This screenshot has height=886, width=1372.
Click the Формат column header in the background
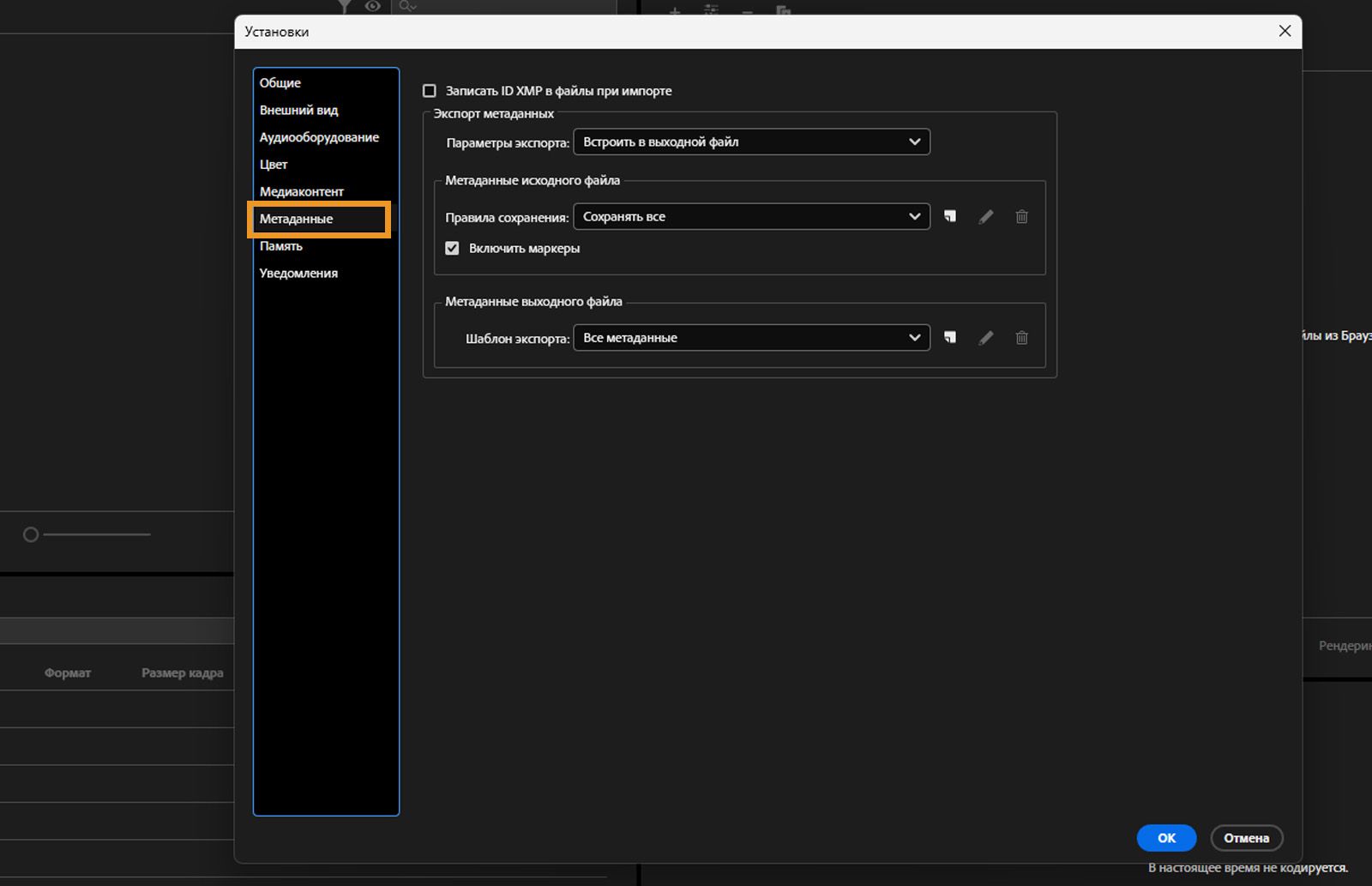(x=68, y=673)
